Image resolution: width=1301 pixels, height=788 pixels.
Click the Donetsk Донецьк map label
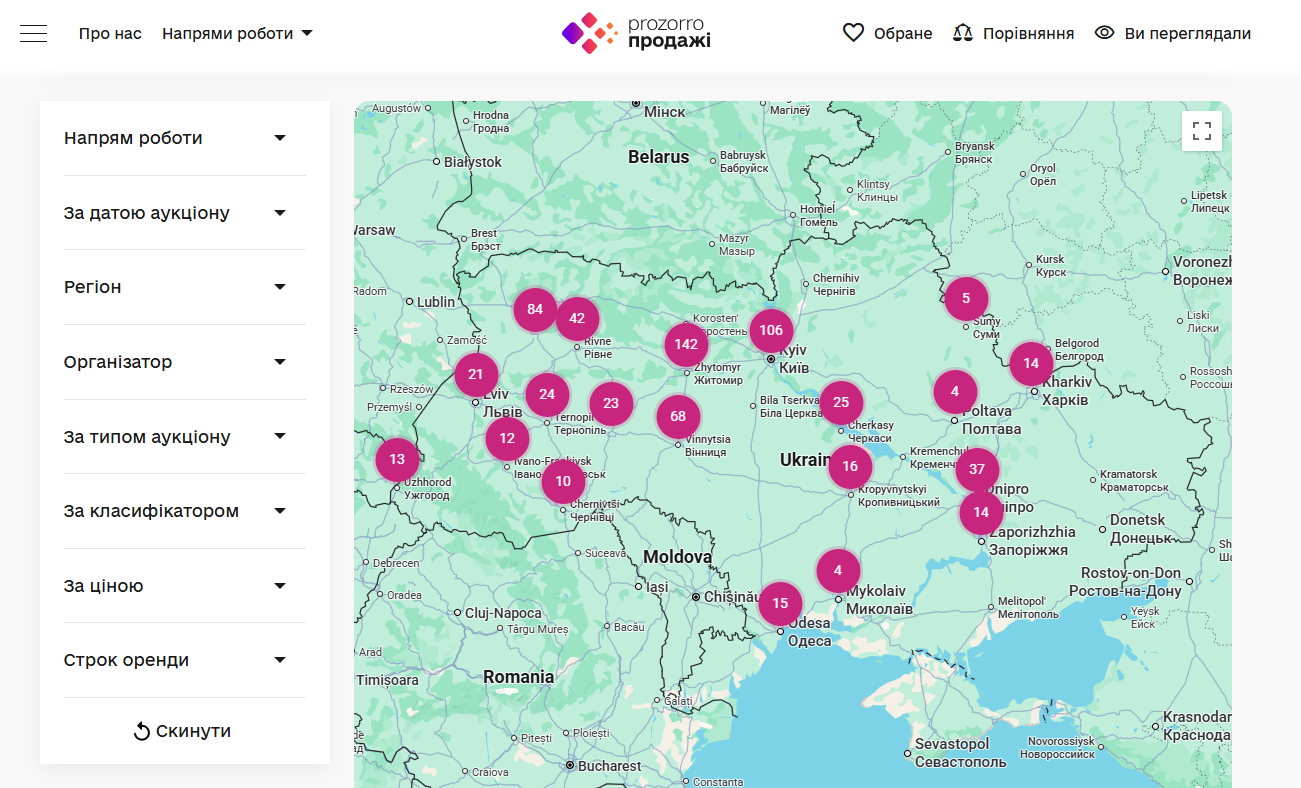coord(1141,529)
